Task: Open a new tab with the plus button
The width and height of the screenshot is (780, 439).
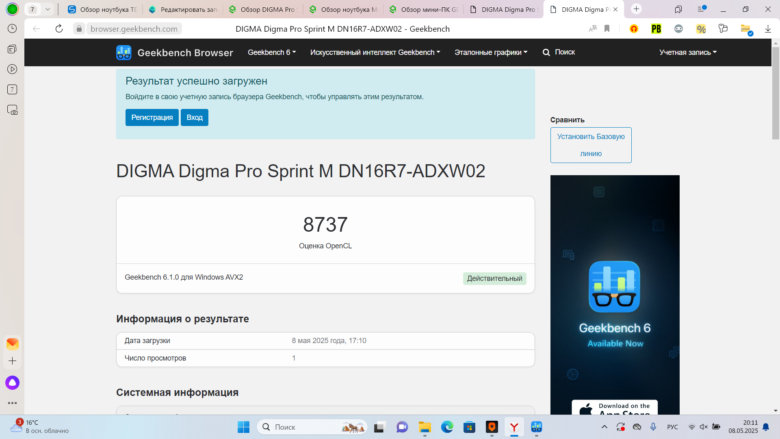Action: [x=636, y=9]
